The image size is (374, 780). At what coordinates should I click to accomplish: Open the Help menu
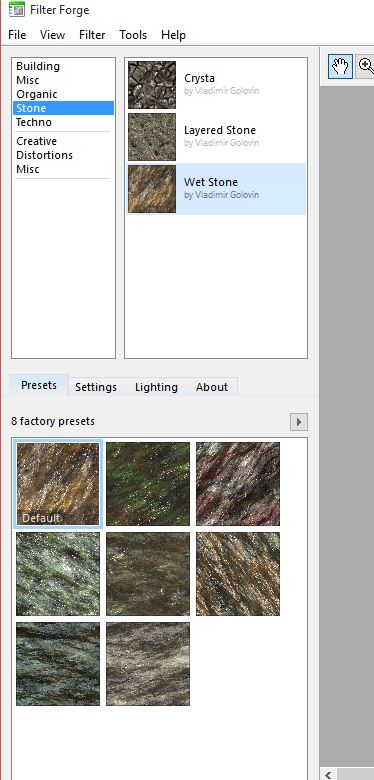pos(173,35)
